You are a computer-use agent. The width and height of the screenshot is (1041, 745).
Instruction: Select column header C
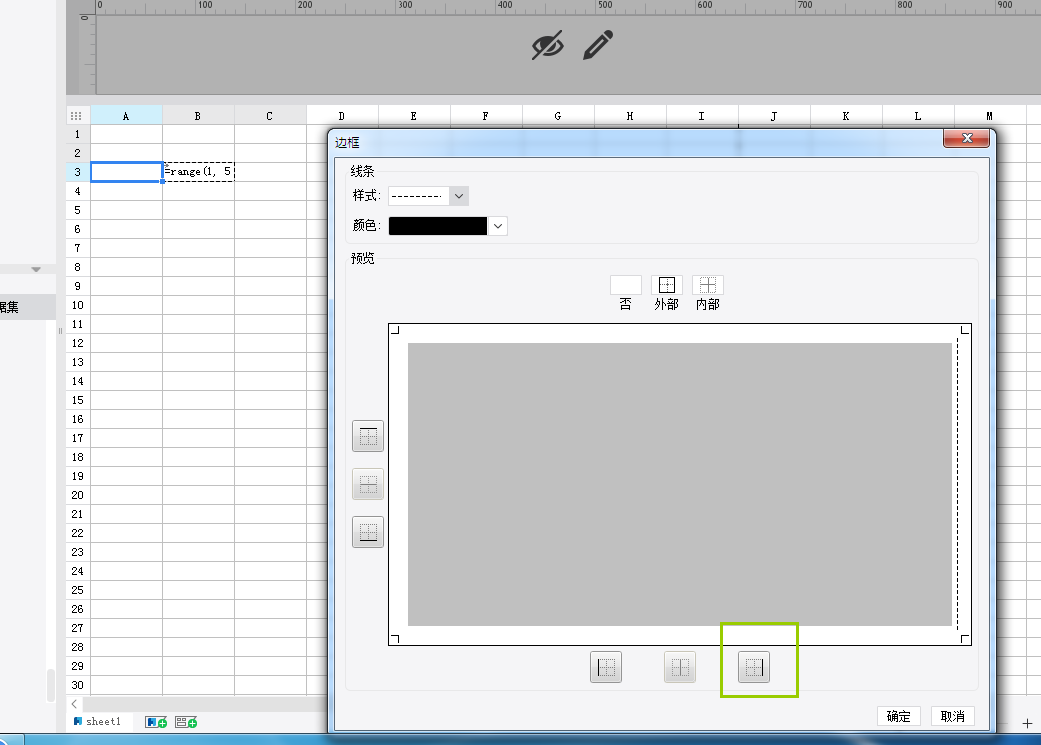[x=270, y=116]
